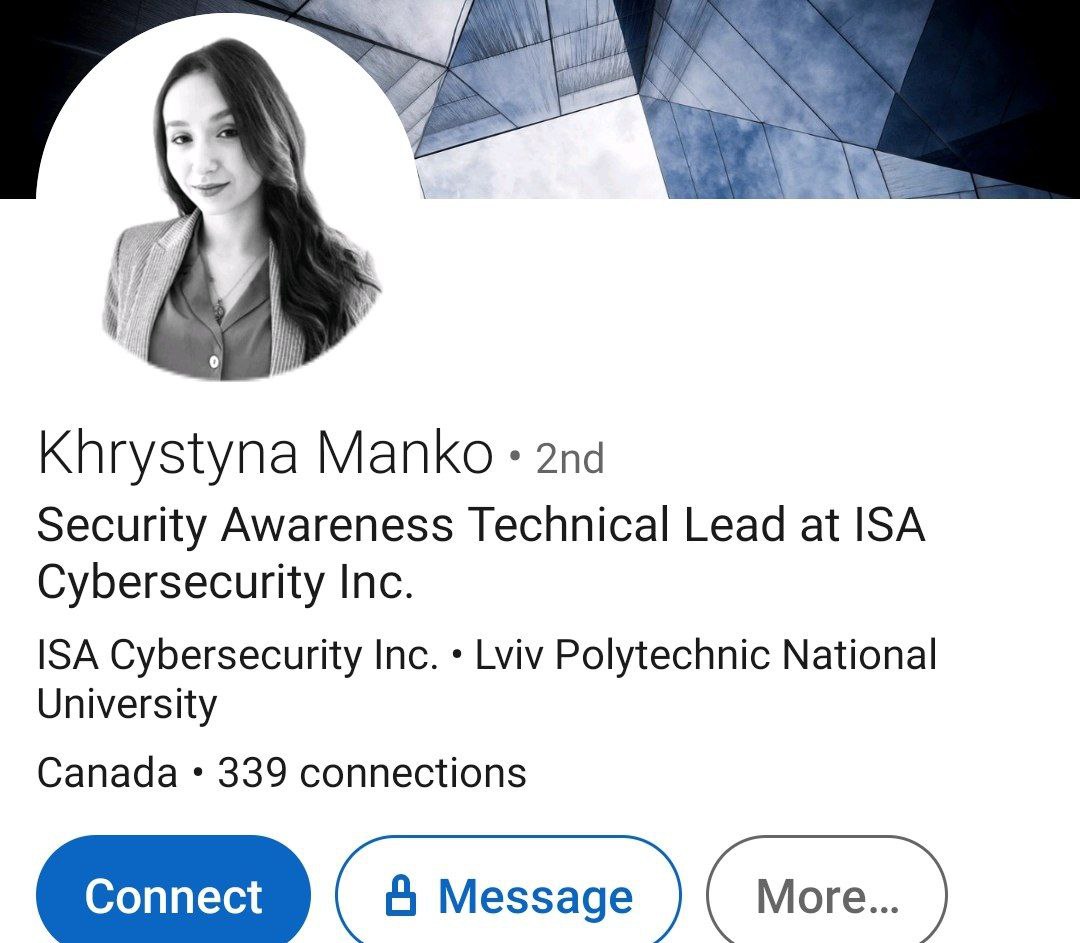The width and height of the screenshot is (1080, 943).
Task: Open the More... options menu
Action: tap(827, 894)
